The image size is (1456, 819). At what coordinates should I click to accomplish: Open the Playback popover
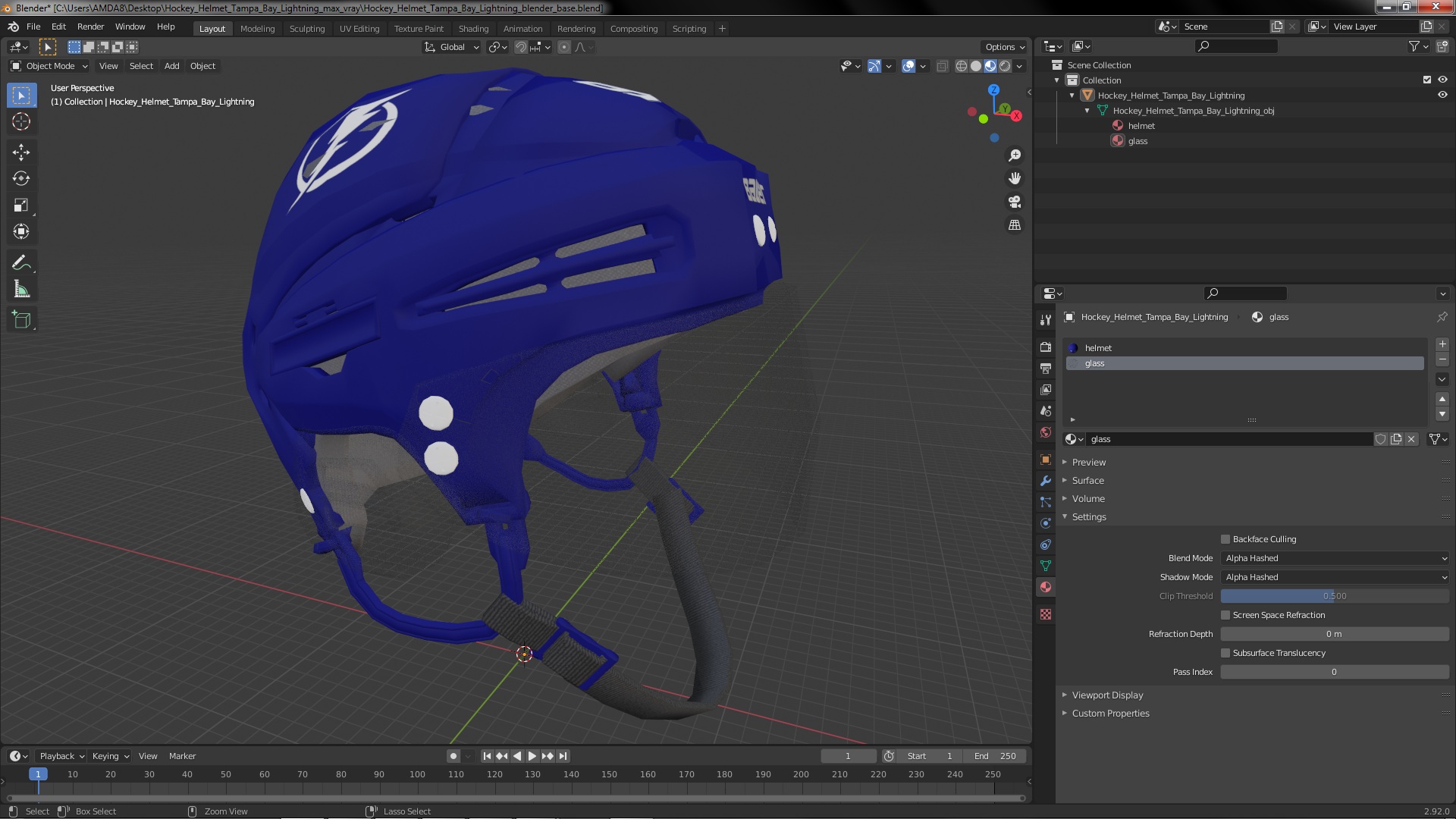[x=61, y=756]
